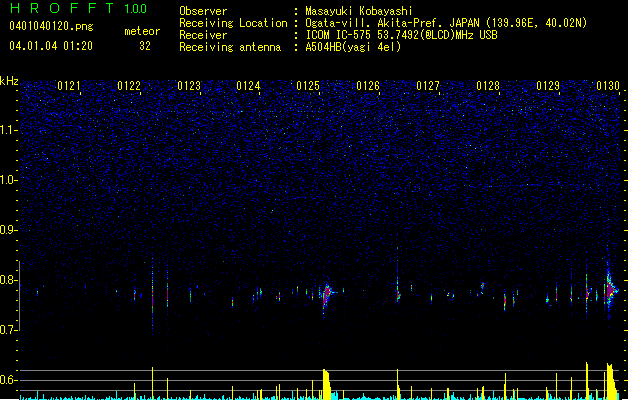Select the Ogata-vill. Akita-Pref. JAPAN location text

click(446, 23)
